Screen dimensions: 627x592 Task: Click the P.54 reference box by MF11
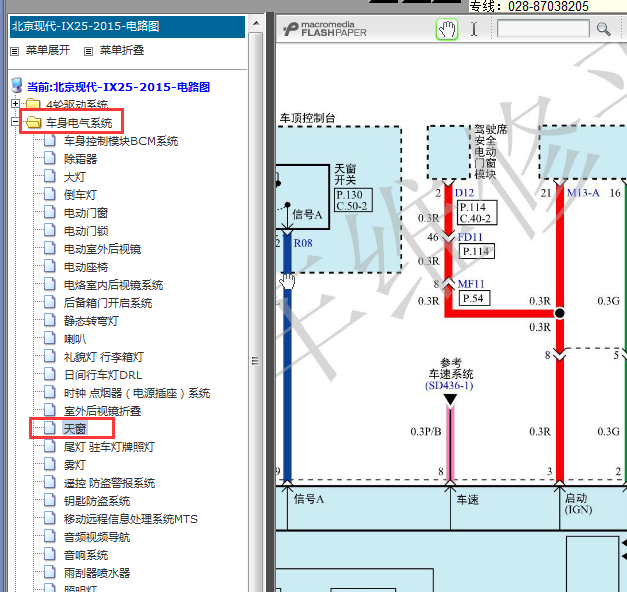click(x=474, y=298)
